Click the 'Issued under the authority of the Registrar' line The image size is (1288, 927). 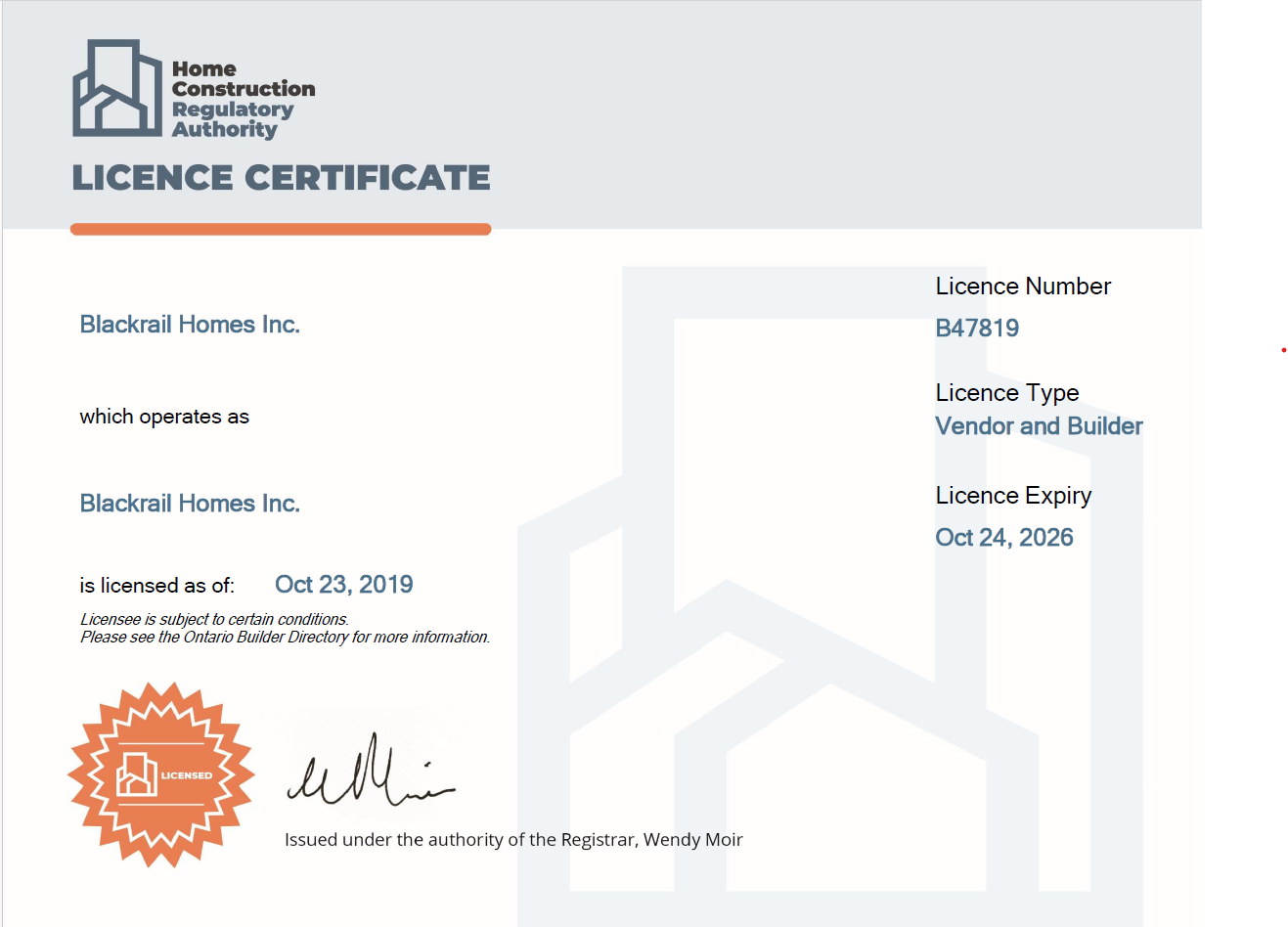click(x=513, y=839)
